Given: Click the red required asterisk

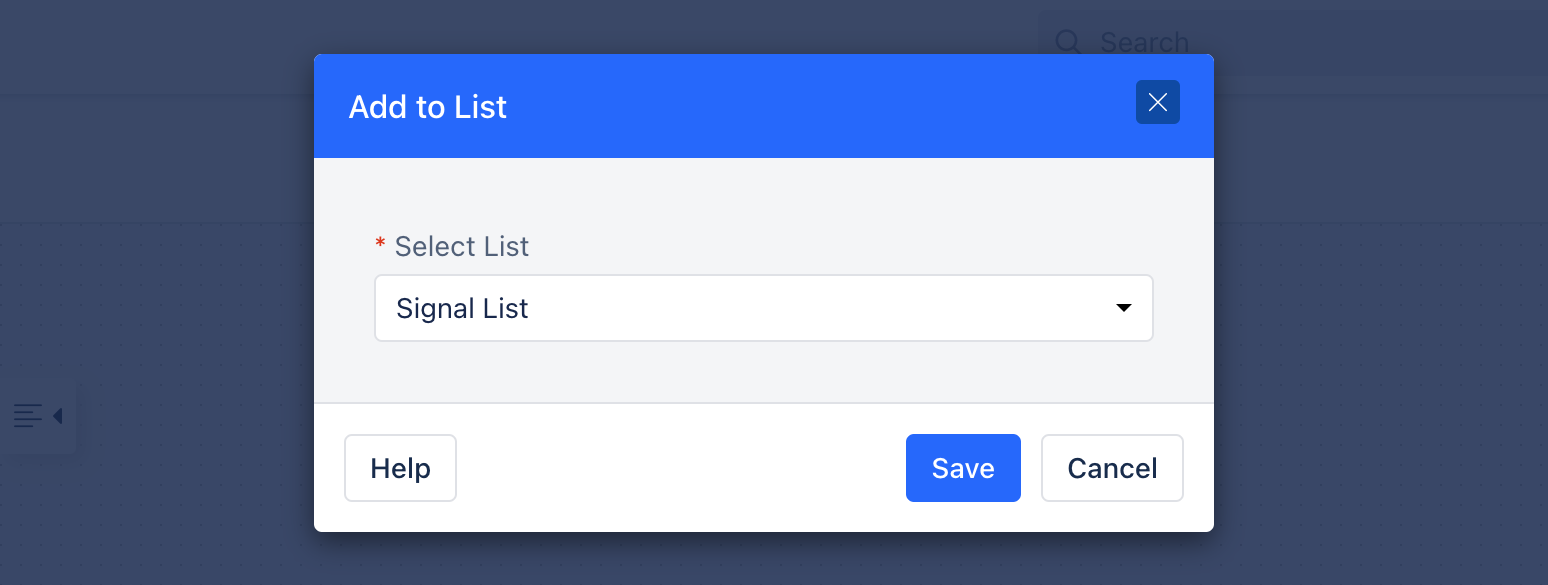Looking at the screenshot, I should click(x=380, y=245).
